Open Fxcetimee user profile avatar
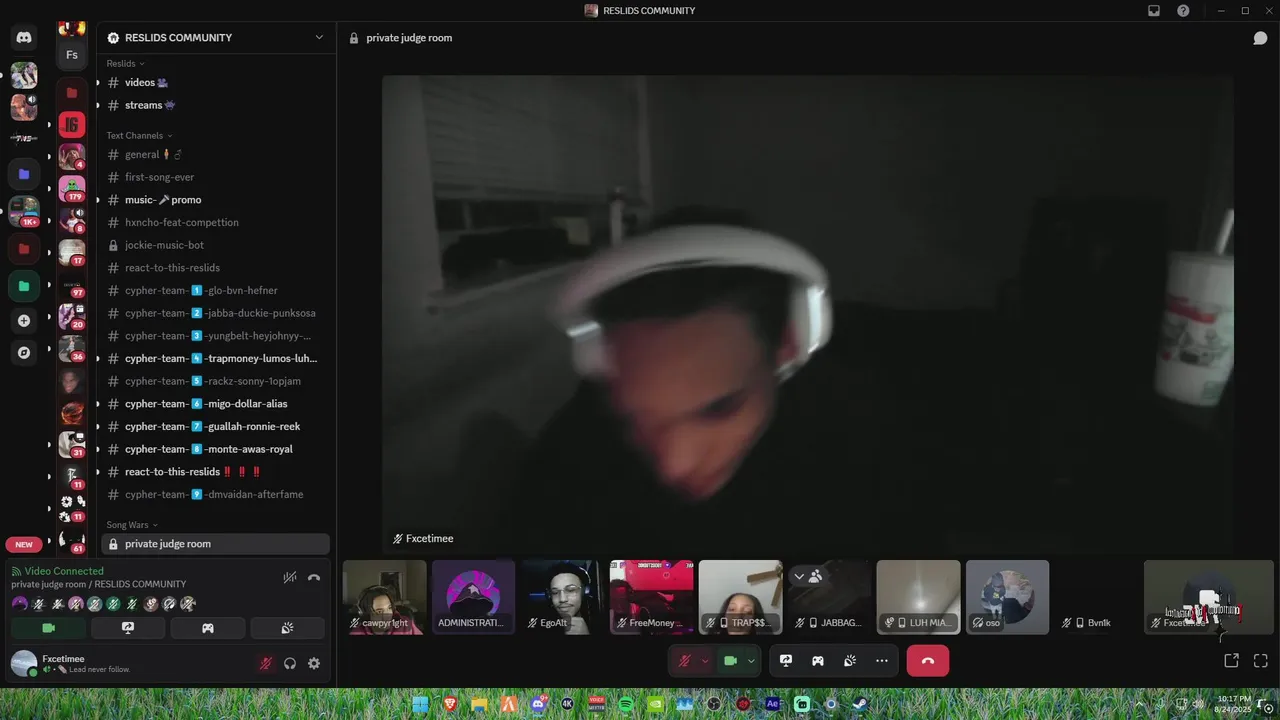The height and width of the screenshot is (720, 1280). click(x=24, y=663)
